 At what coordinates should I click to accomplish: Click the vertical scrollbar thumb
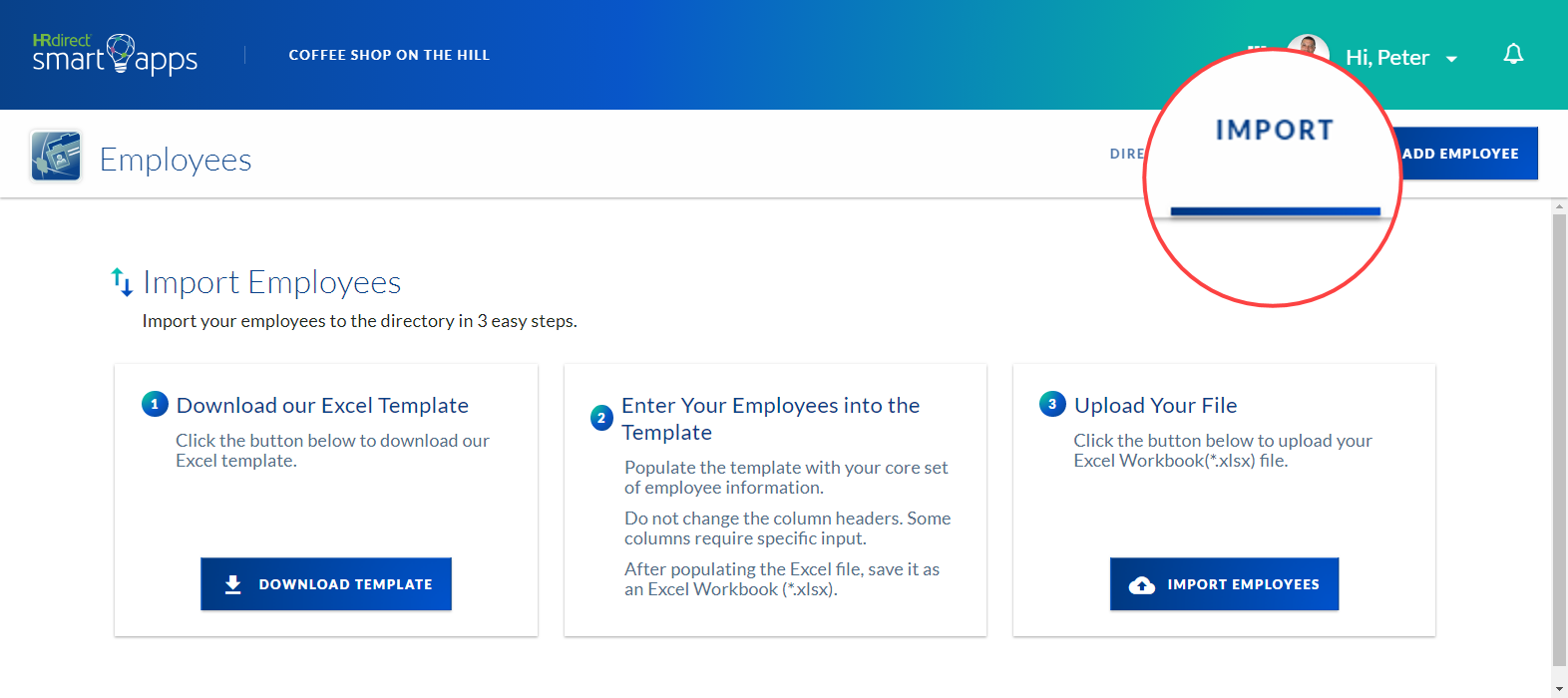tap(1560, 439)
